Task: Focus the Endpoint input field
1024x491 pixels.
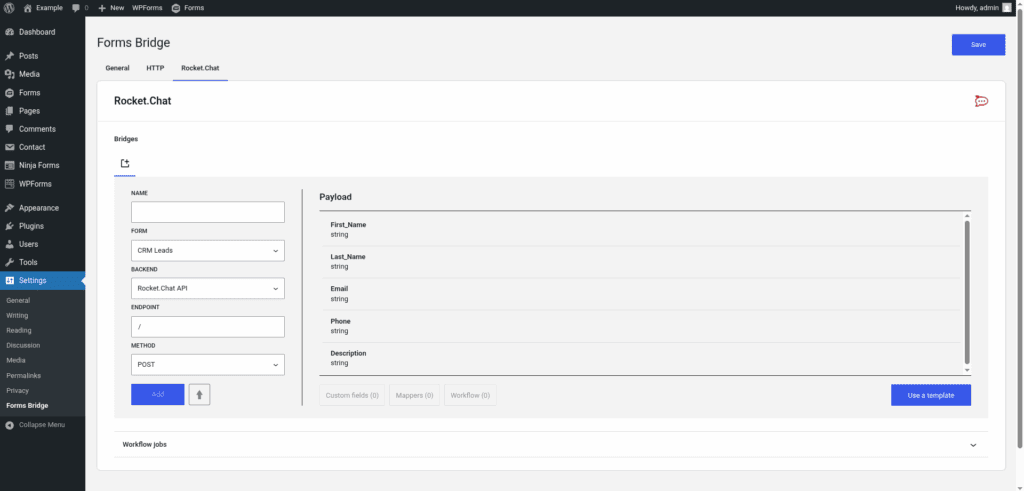Action: [208, 327]
